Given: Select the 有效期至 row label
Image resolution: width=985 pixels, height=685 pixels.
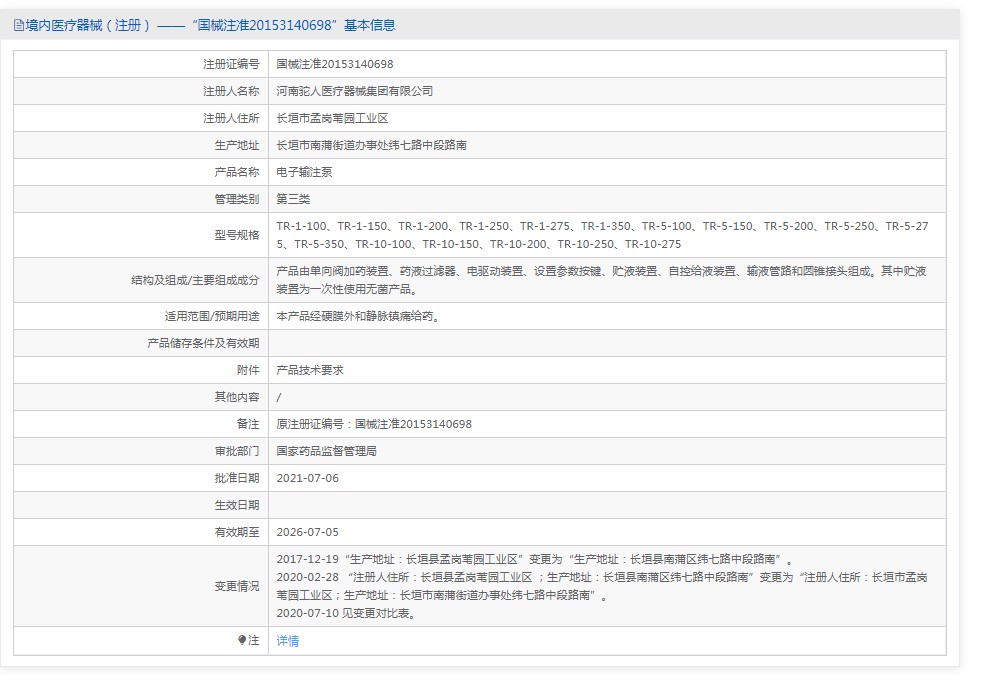Looking at the screenshot, I should pyautogui.click(x=237, y=532).
